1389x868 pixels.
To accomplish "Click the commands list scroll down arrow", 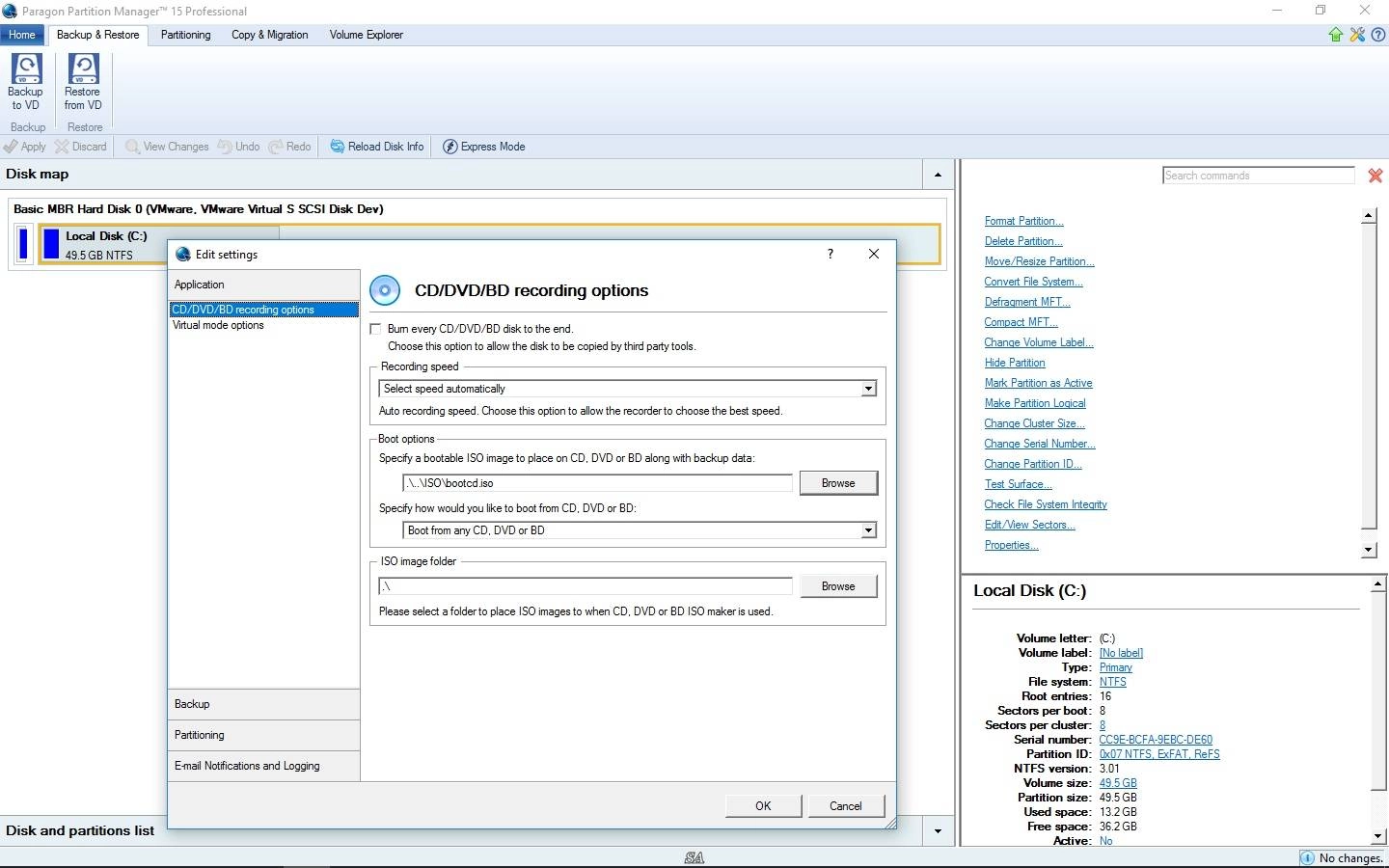I will pyautogui.click(x=1368, y=550).
